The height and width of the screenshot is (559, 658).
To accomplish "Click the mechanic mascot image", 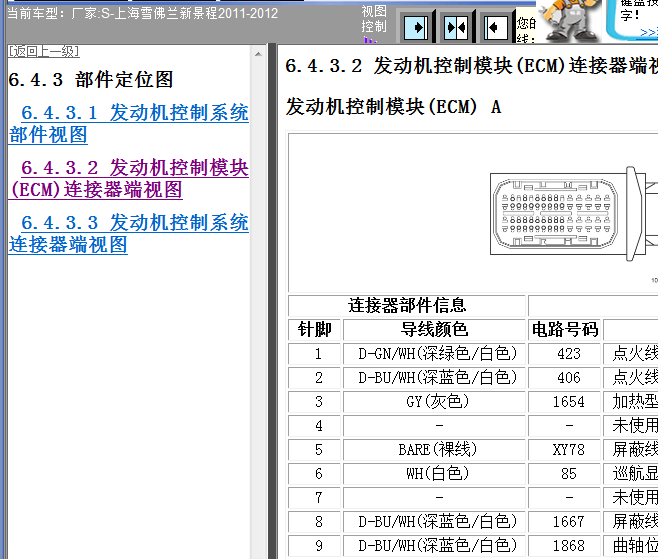I will click(569, 20).
